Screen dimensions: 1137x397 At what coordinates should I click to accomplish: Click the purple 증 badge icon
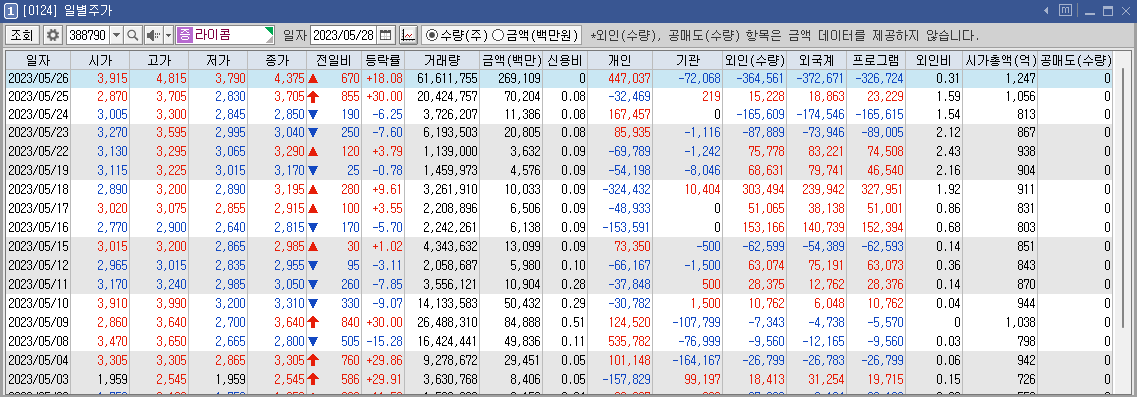[x=184, y=35]
